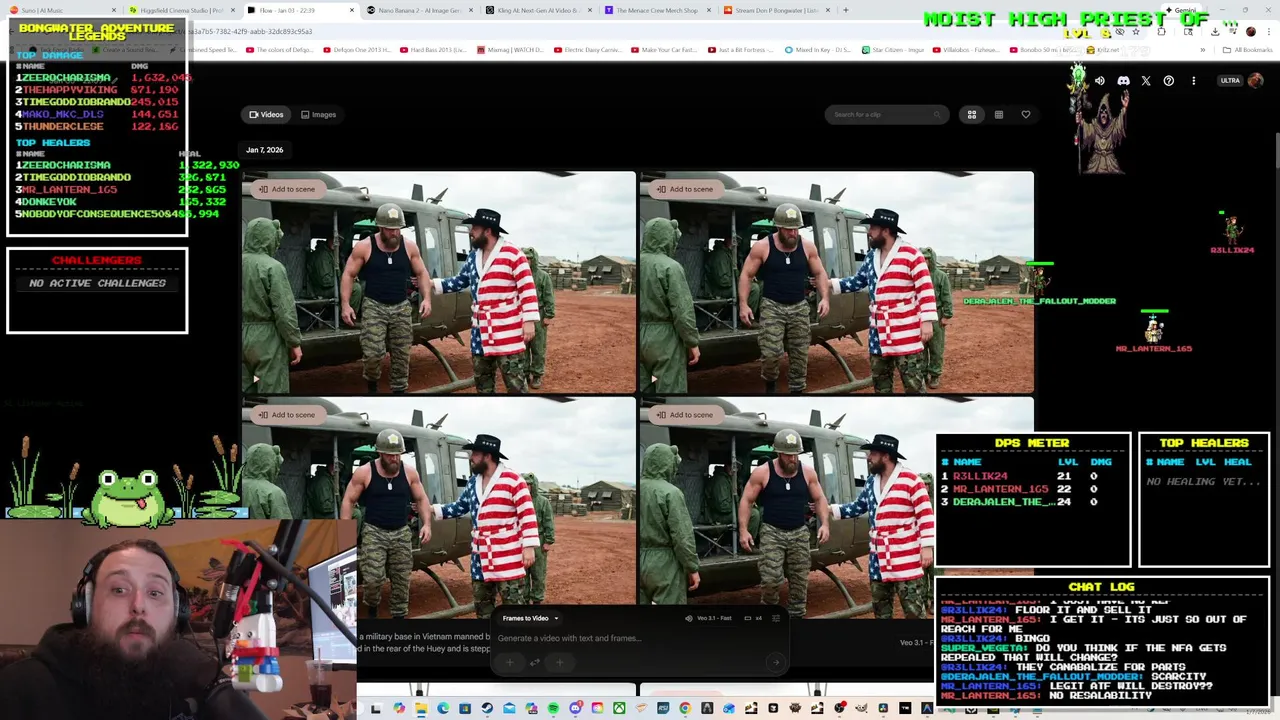
Task: Open the Chrome three-dot menu
Action: (x=1269, y=32)
